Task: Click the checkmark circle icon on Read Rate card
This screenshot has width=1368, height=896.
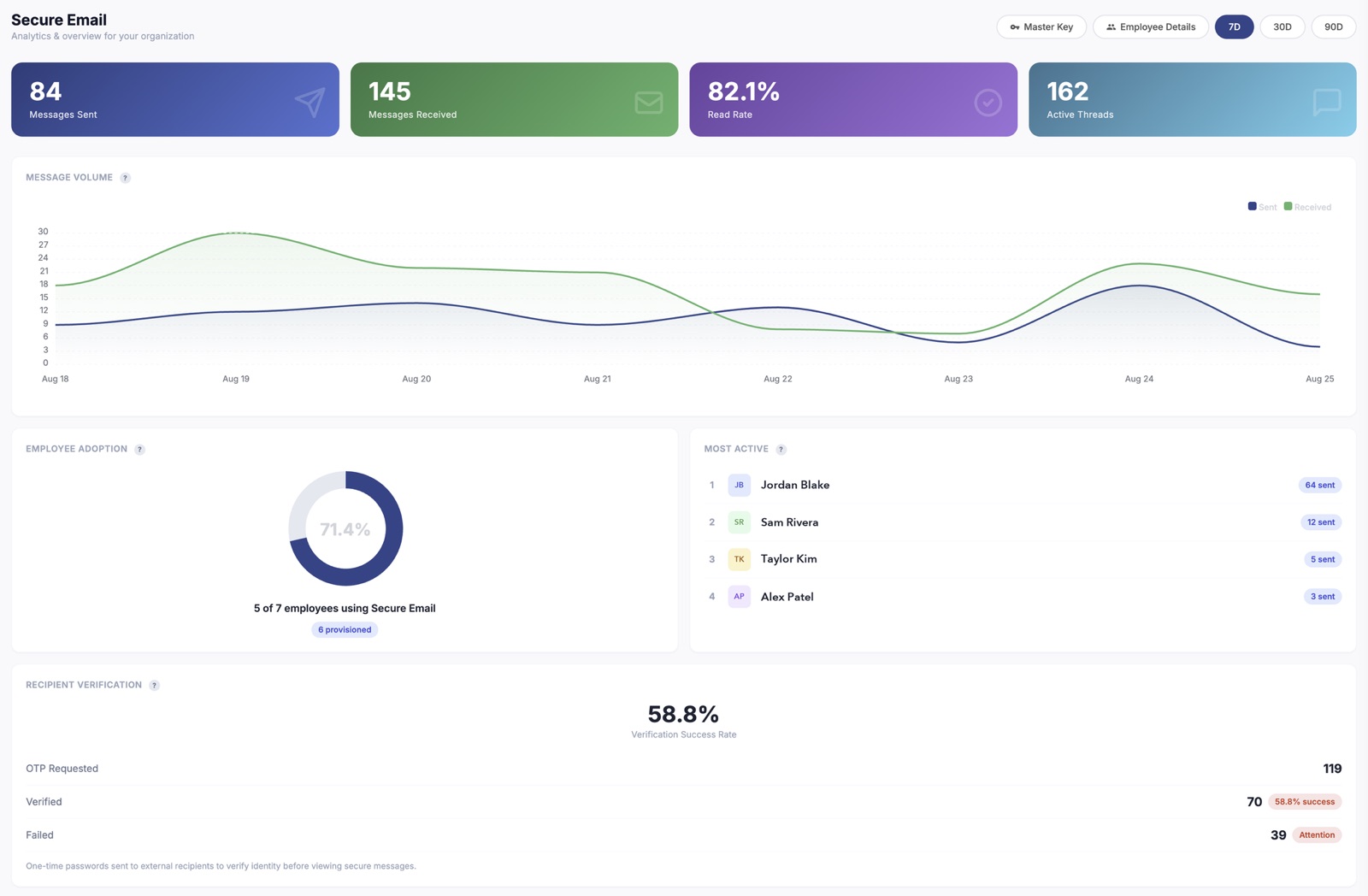Action: (988, 103)
